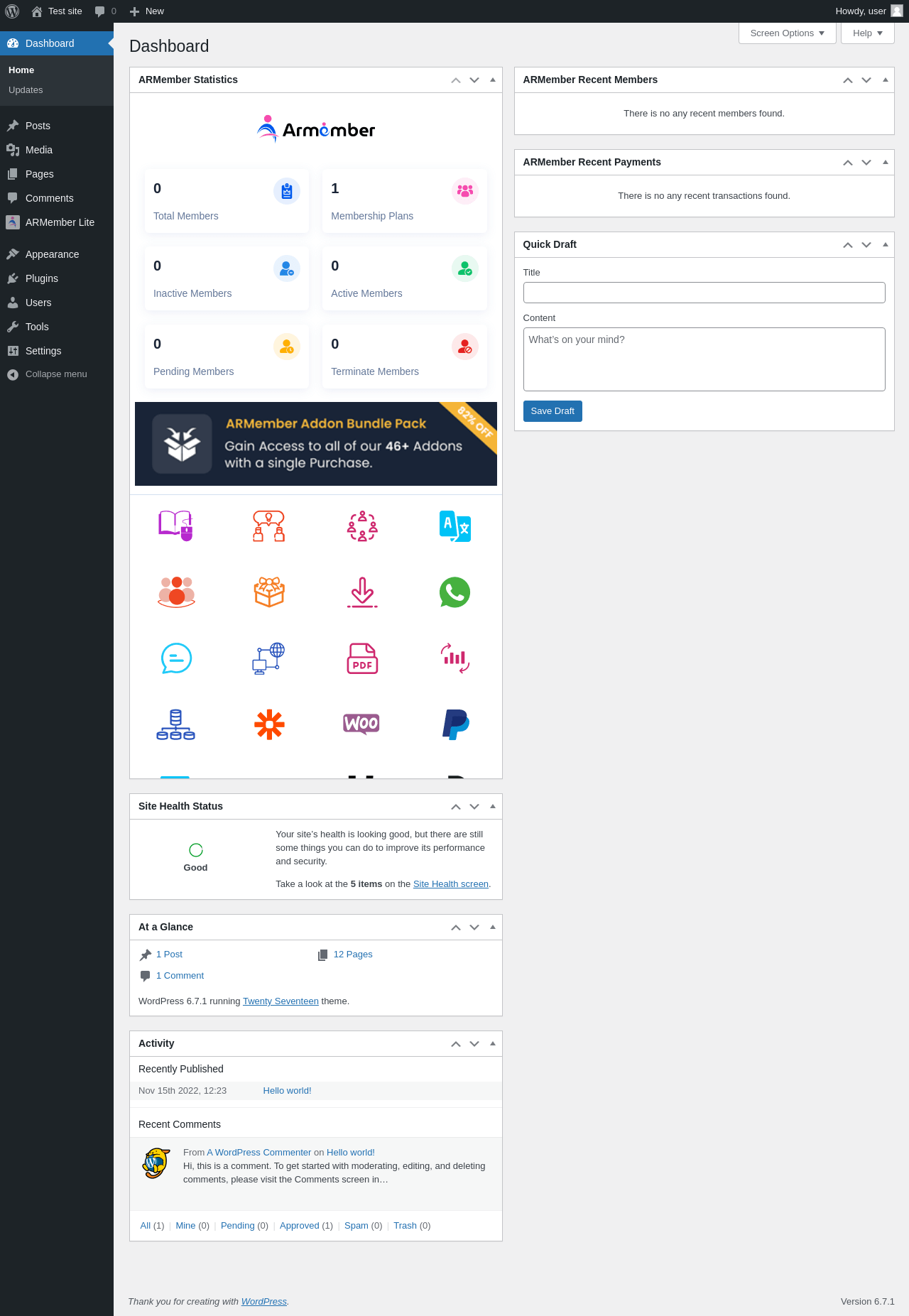Open the PDF addon icon
The width and height of the screenshot is (909, 1316).
point(362,658)
